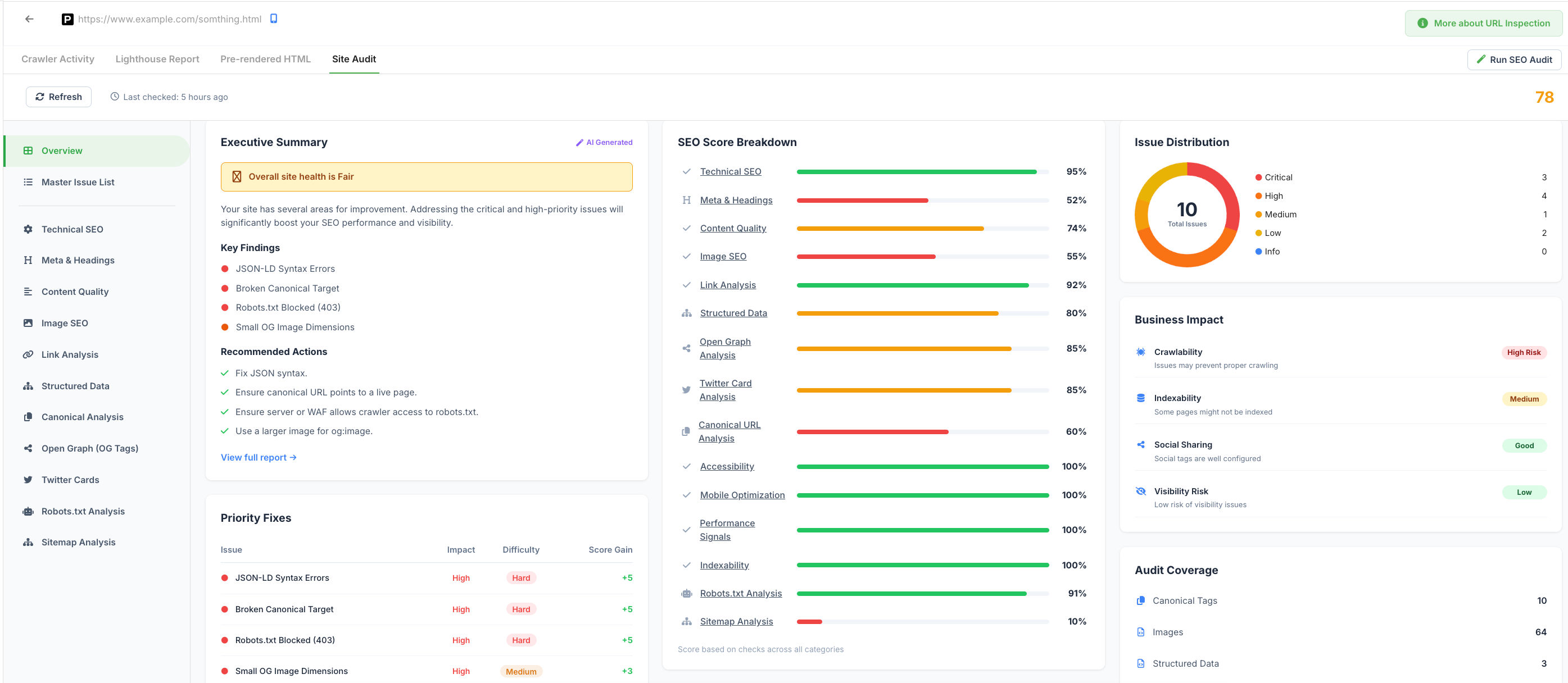Select Overview in the sidebar
This screenshot has height=683, width=1568.
coord(97,151)
